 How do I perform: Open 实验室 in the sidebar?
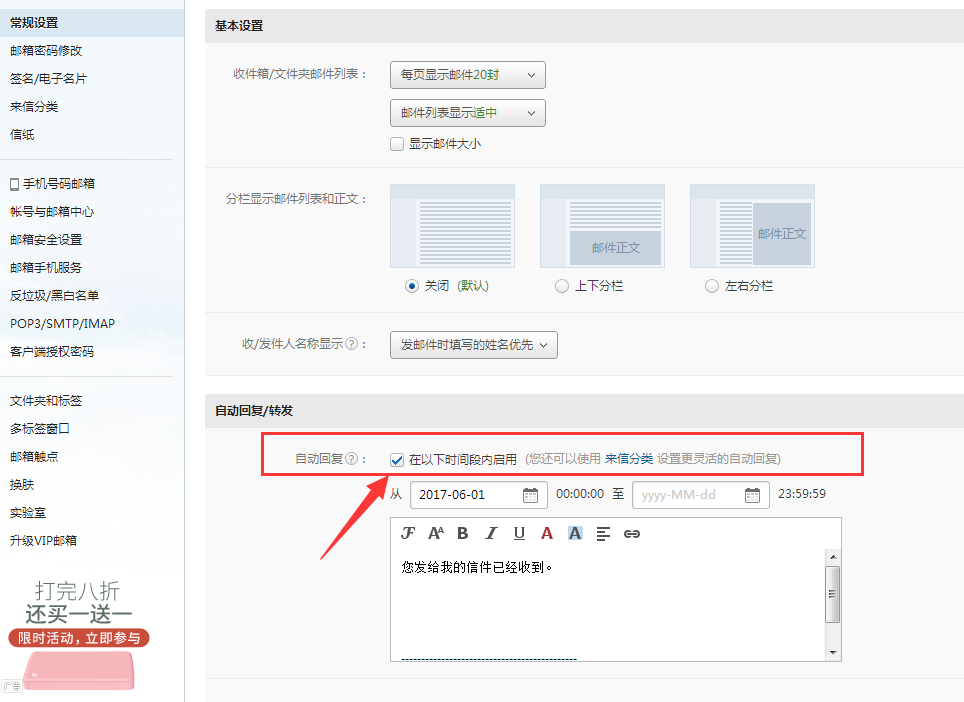point(28,513)
